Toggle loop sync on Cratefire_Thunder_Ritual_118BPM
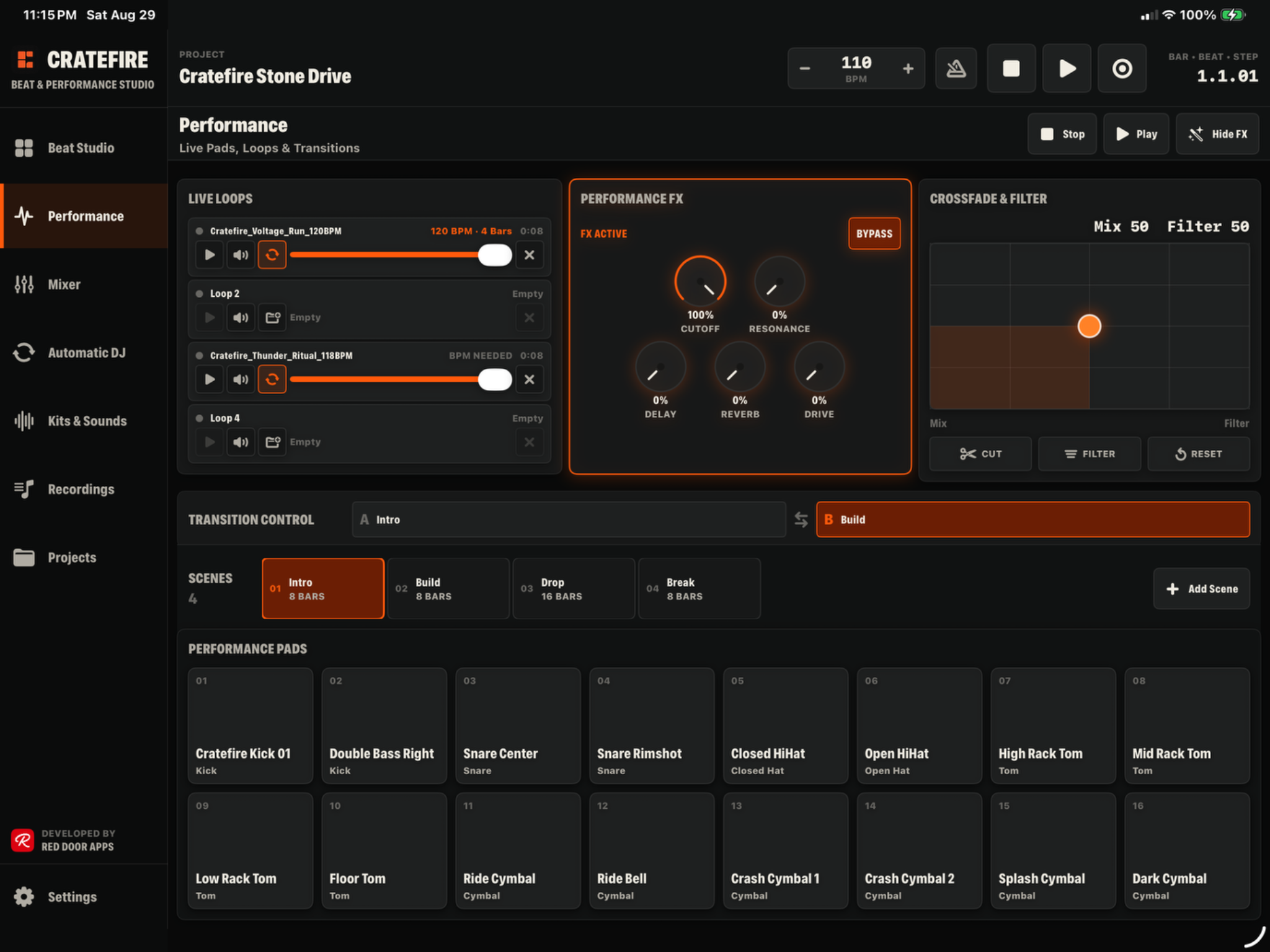The height and width of the screenshot is (952, 1270). (x=272, y=379)
